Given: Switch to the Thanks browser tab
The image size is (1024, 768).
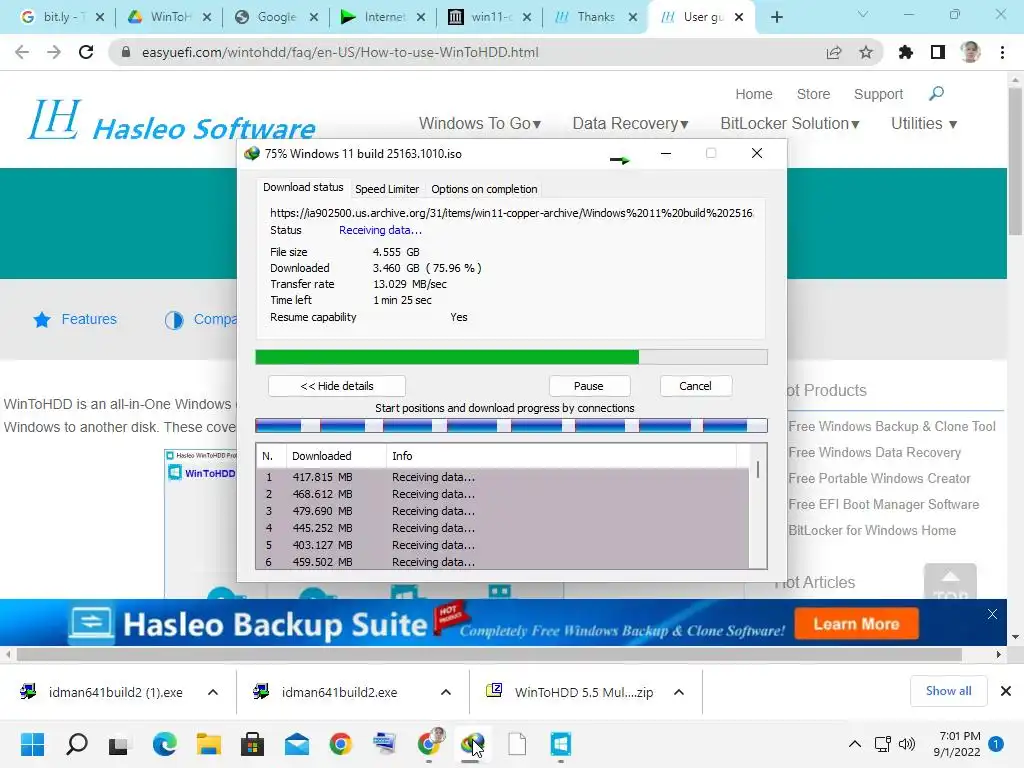Looking at the screenshot, I should tap(596, 17).
